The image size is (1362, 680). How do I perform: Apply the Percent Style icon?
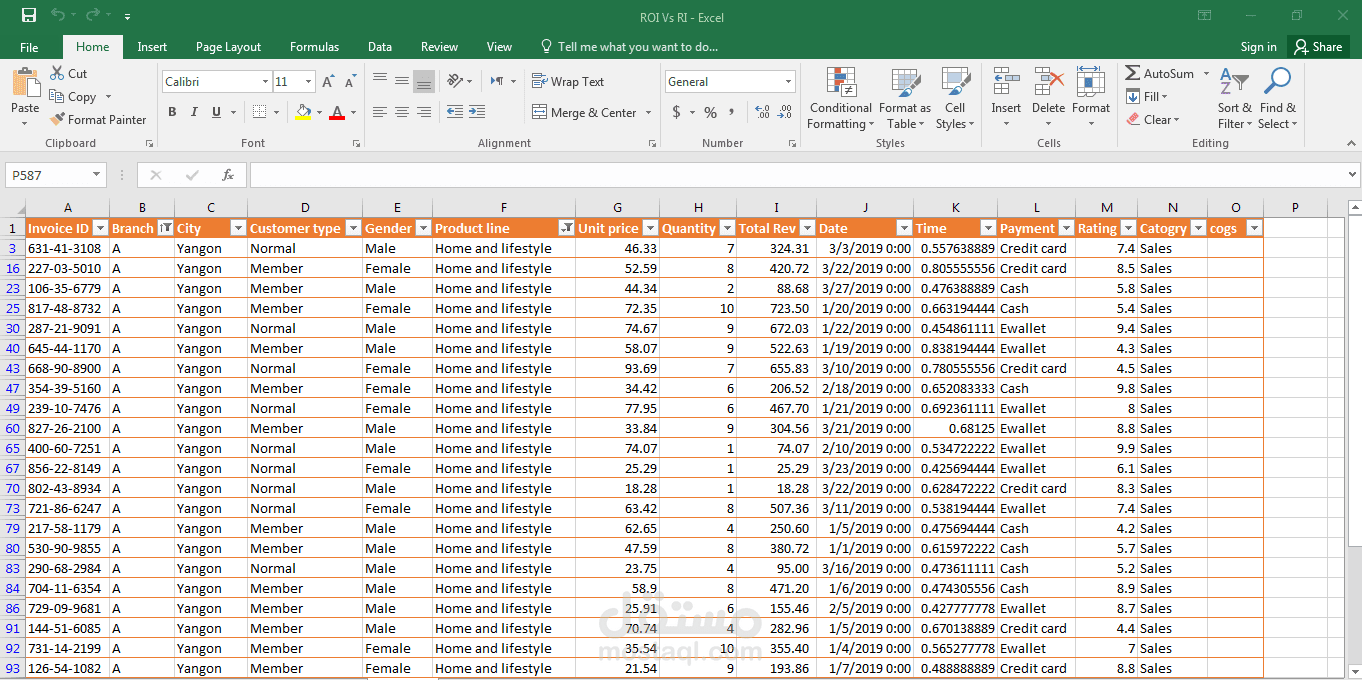(x=710, y=112)
